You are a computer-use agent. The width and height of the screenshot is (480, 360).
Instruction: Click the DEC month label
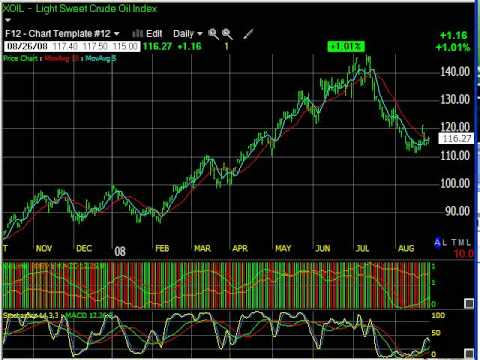84,248
